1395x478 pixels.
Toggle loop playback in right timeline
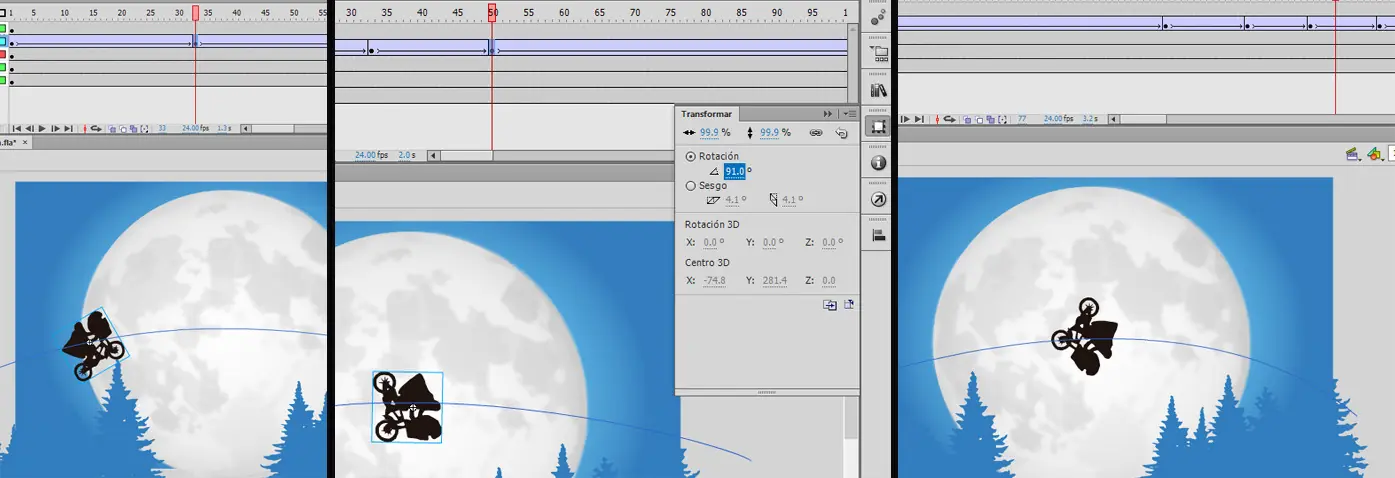pos(949,119)
